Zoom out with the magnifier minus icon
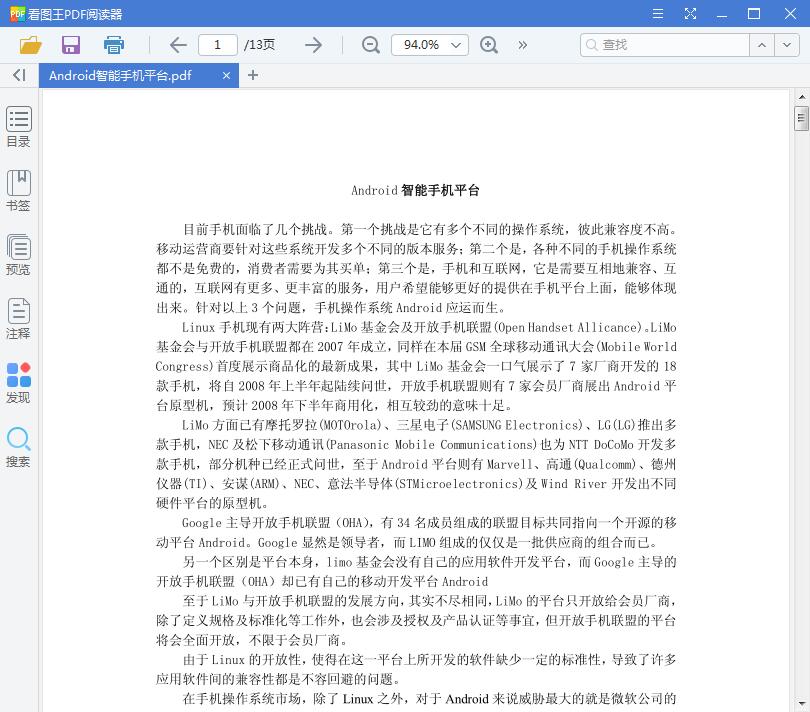Image resolution: width=810 pixels, height=712 pixels. click(x=370, y=45)
